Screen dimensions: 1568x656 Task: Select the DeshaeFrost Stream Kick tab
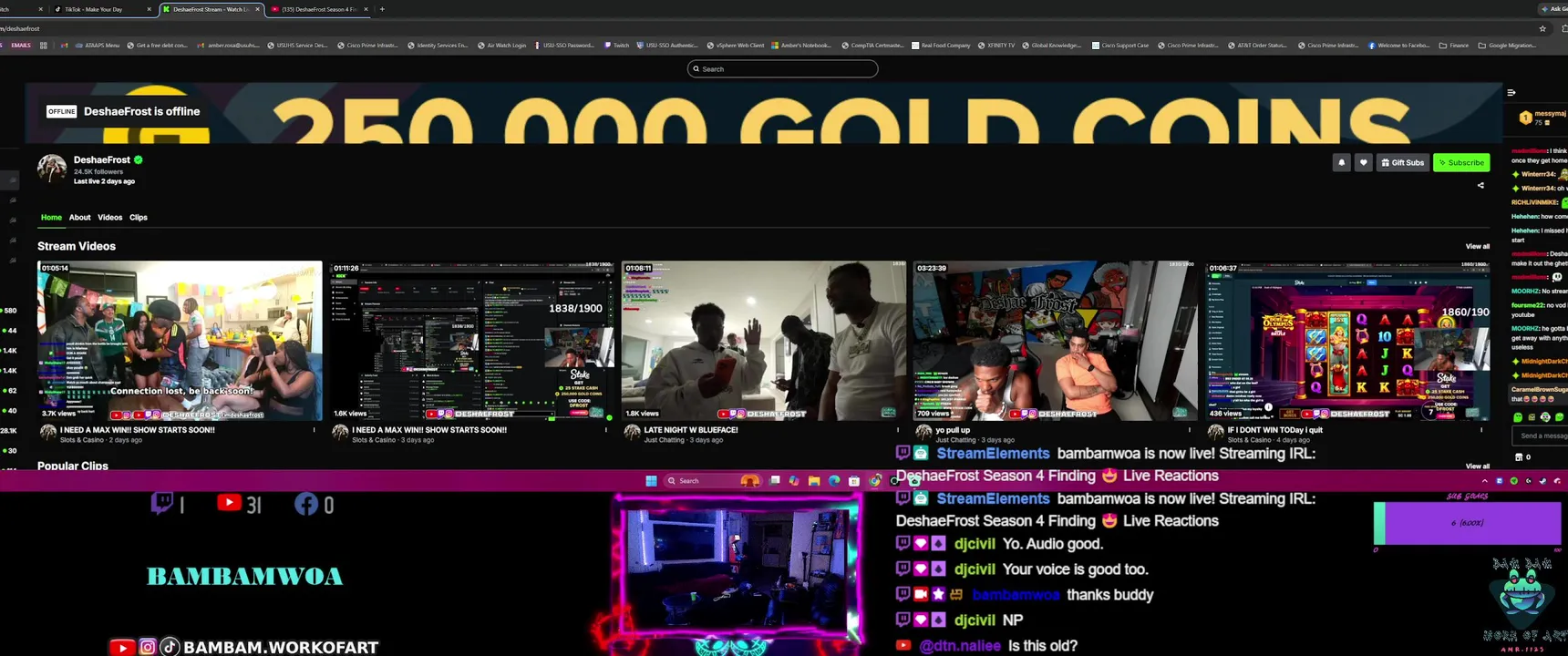click(x=211, y=9)
